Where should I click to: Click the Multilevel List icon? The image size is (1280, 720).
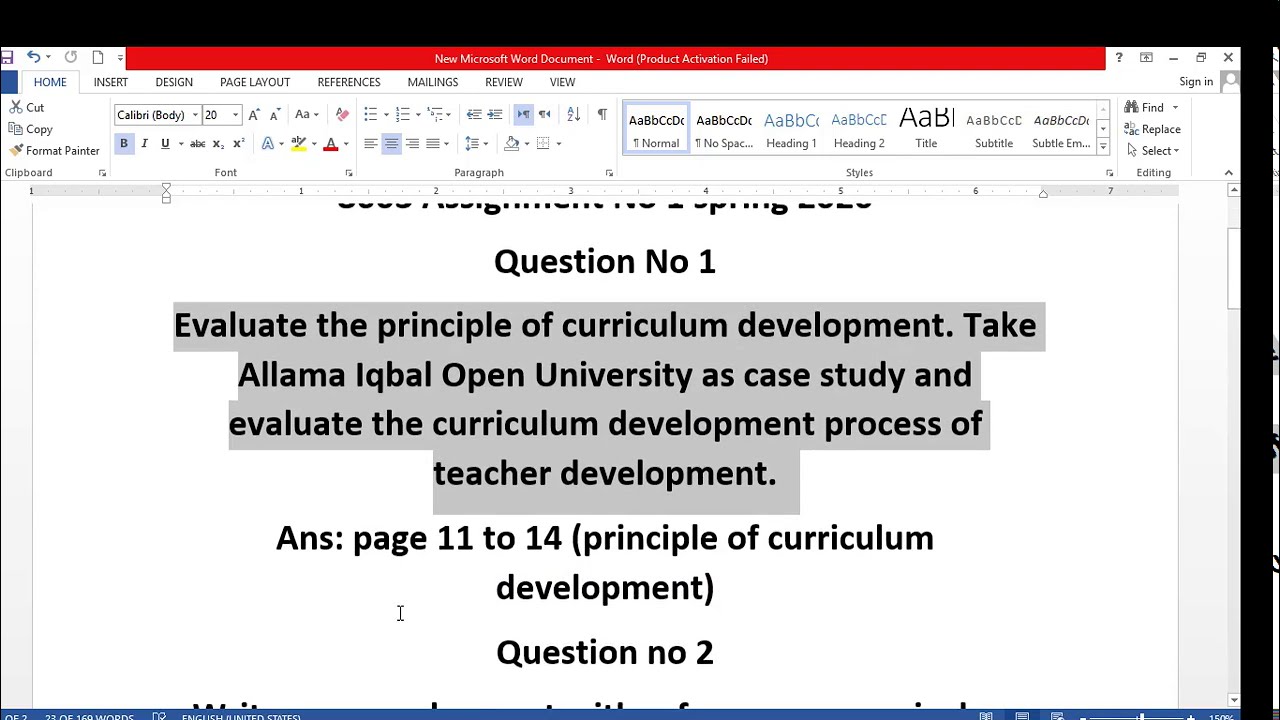(x=435, y=115)
